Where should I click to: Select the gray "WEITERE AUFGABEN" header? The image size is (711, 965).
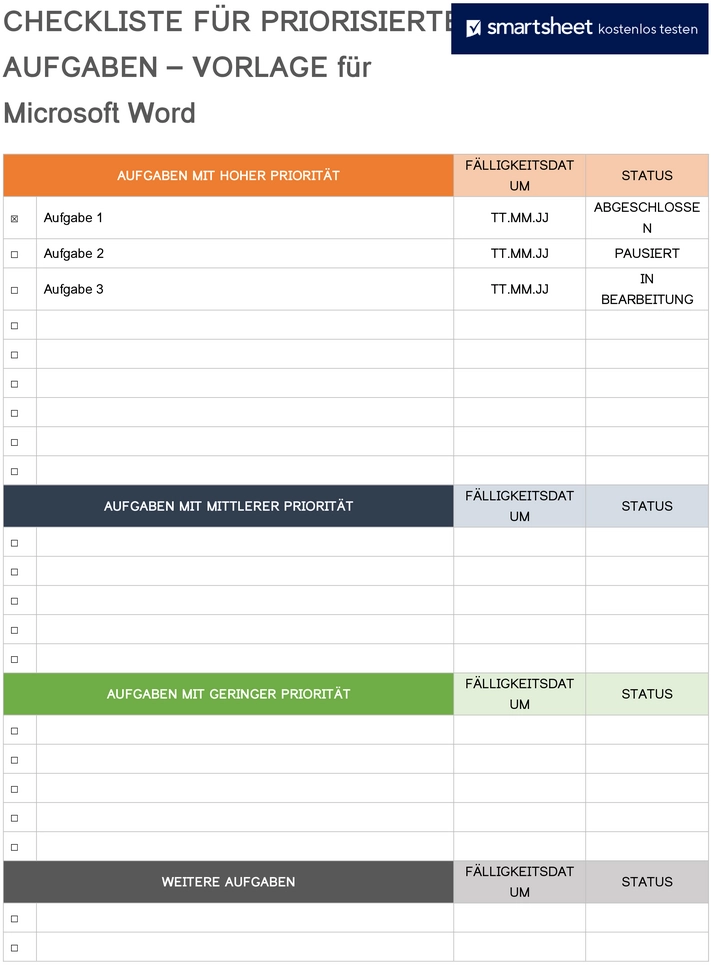[229, 882]
